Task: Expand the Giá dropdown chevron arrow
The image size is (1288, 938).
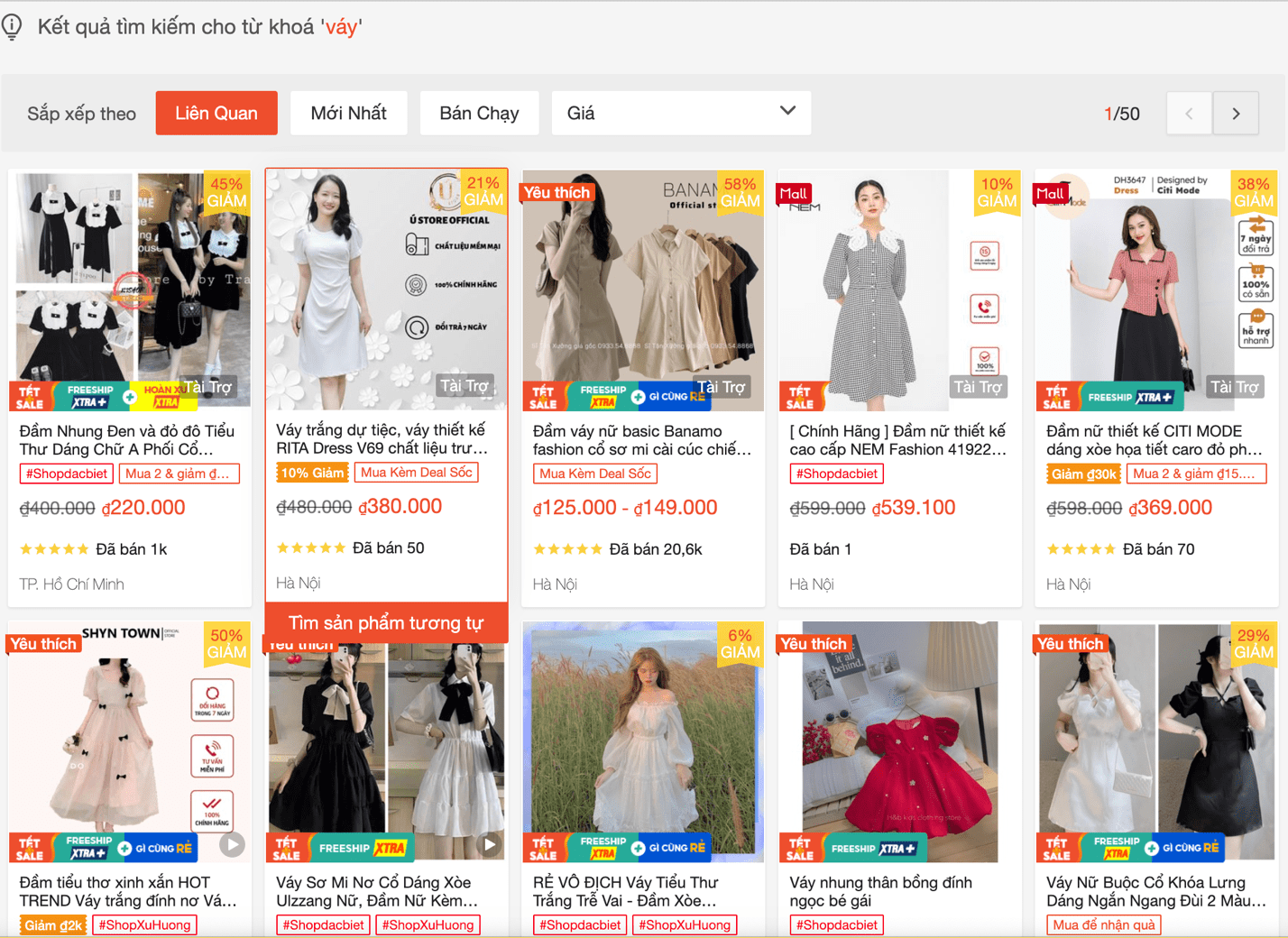Action: tap(786, 112)
